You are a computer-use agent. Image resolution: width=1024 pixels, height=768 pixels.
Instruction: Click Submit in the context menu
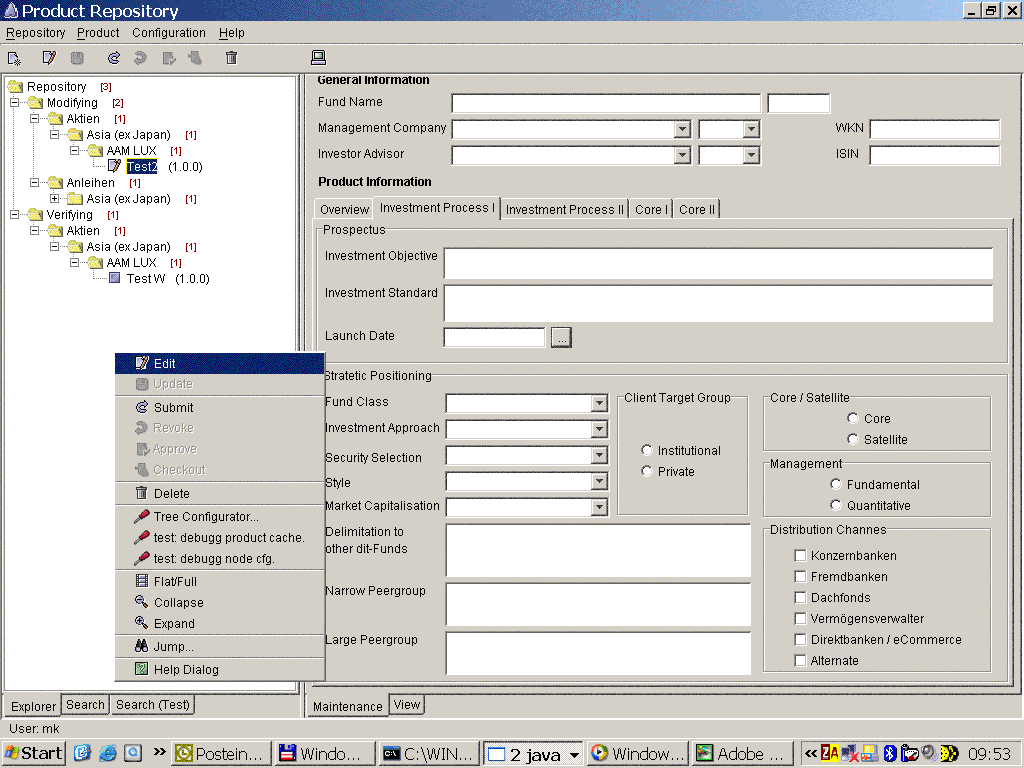[173, 407]
